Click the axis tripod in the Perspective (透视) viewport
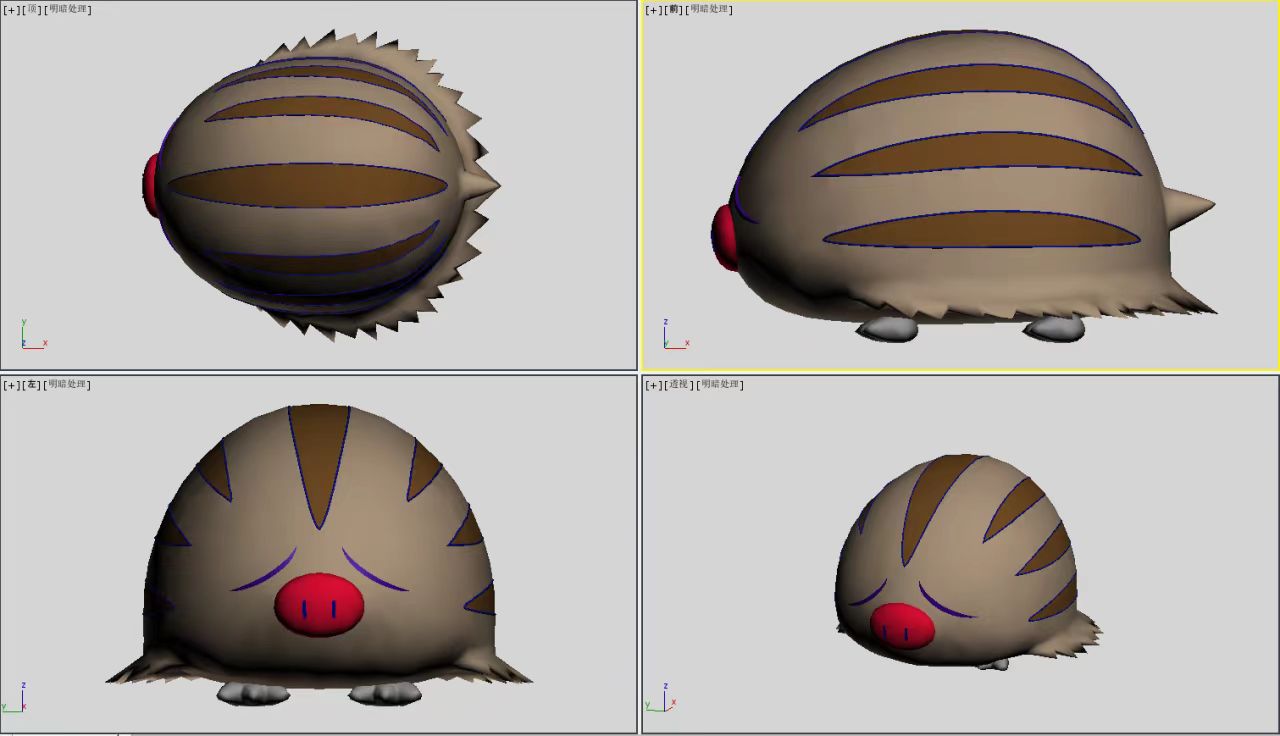This screenshot has height=736, width=1280. (x=662, y=698)
